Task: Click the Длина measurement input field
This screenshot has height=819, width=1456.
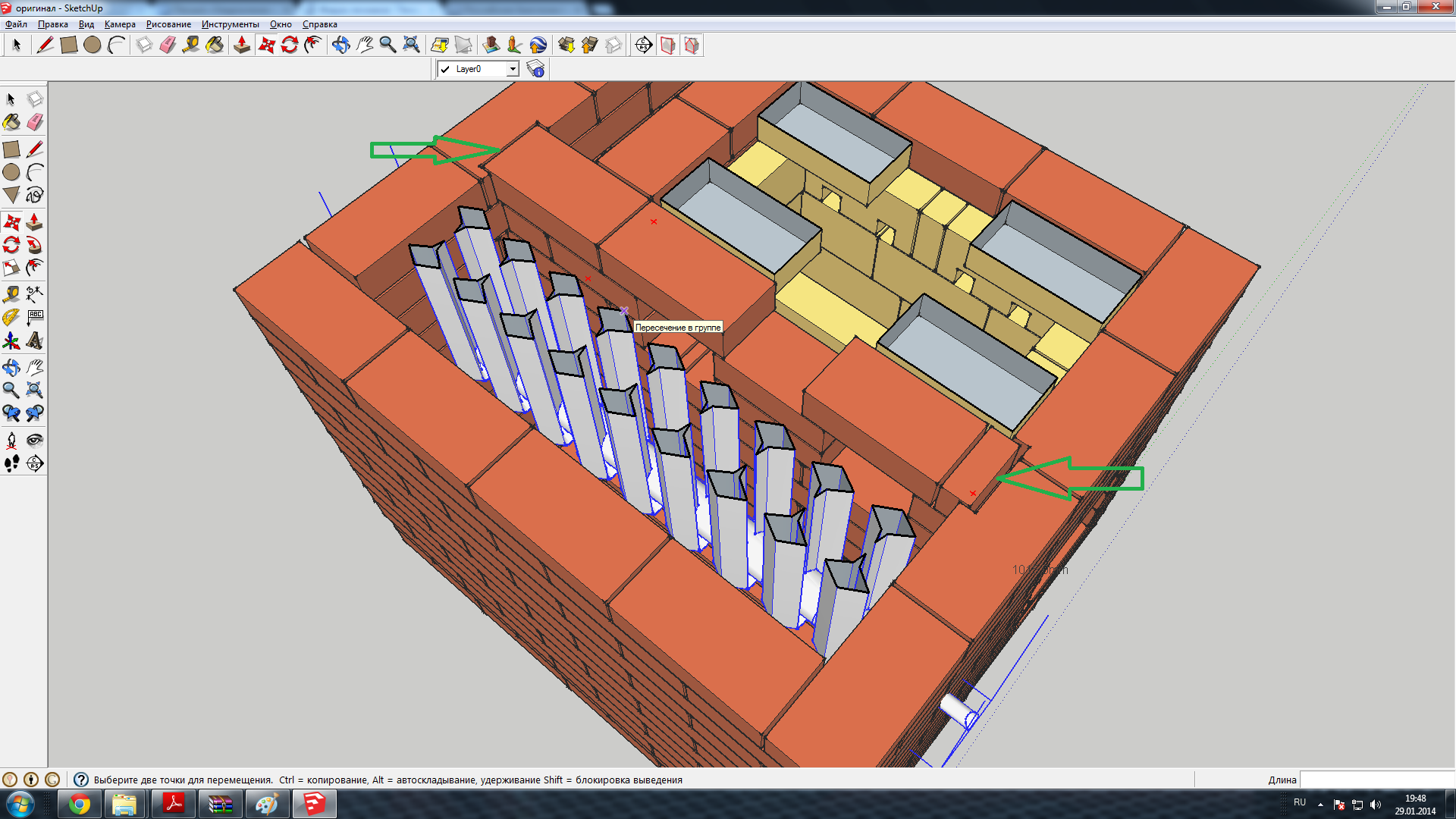Action: pos(1376,780)
